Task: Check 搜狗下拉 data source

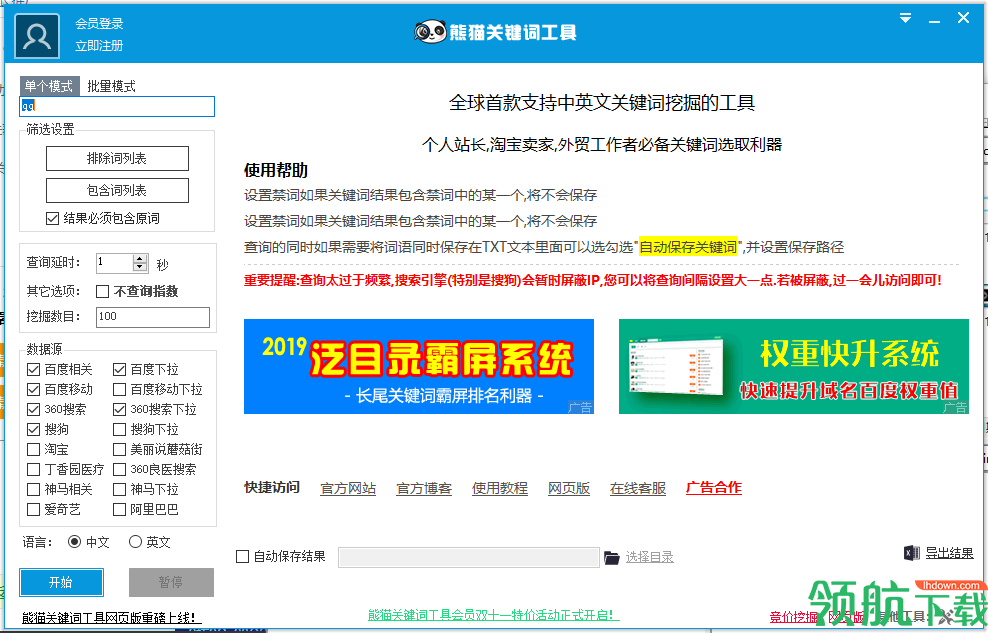Action: 120,430
